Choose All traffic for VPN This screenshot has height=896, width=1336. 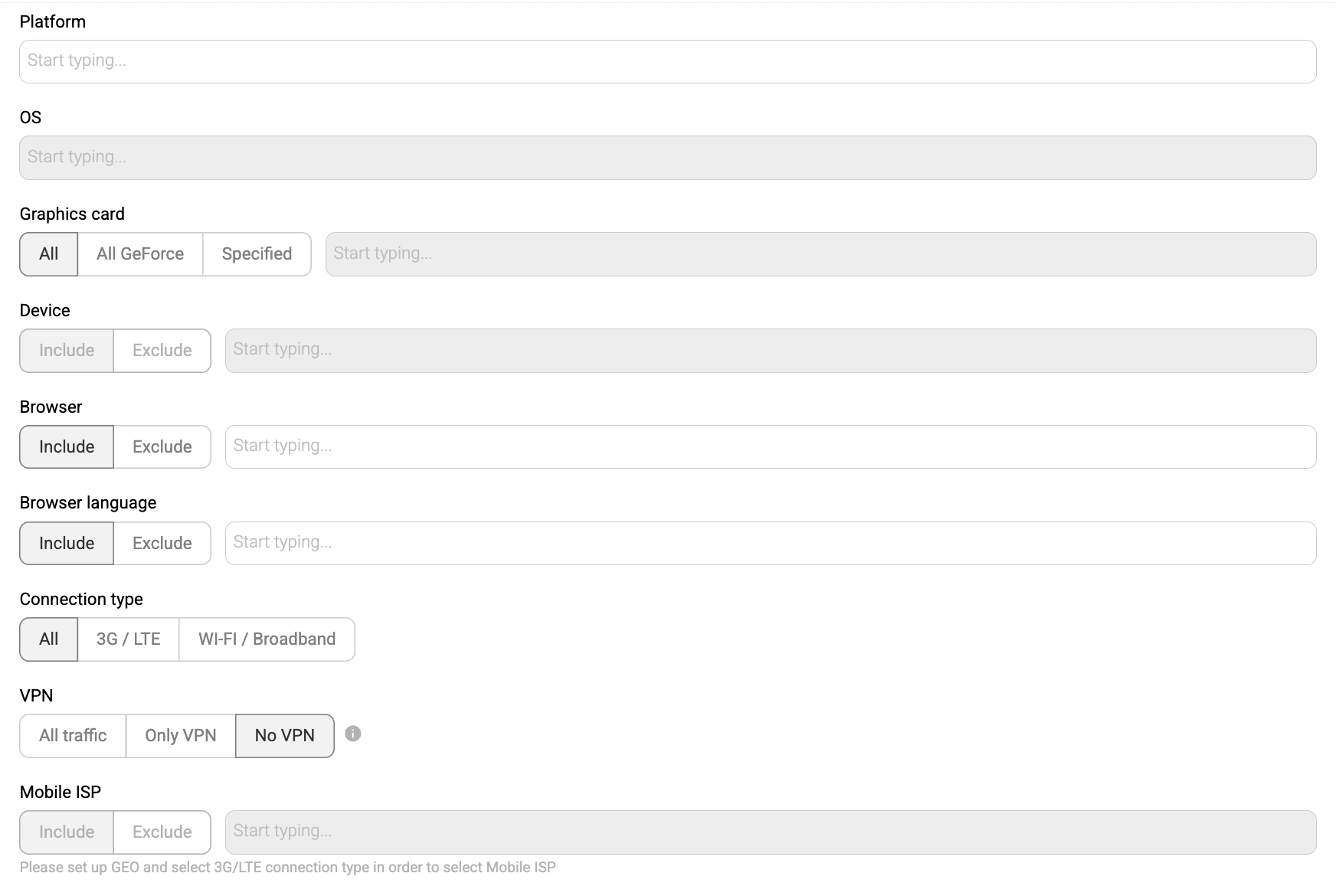73,736
